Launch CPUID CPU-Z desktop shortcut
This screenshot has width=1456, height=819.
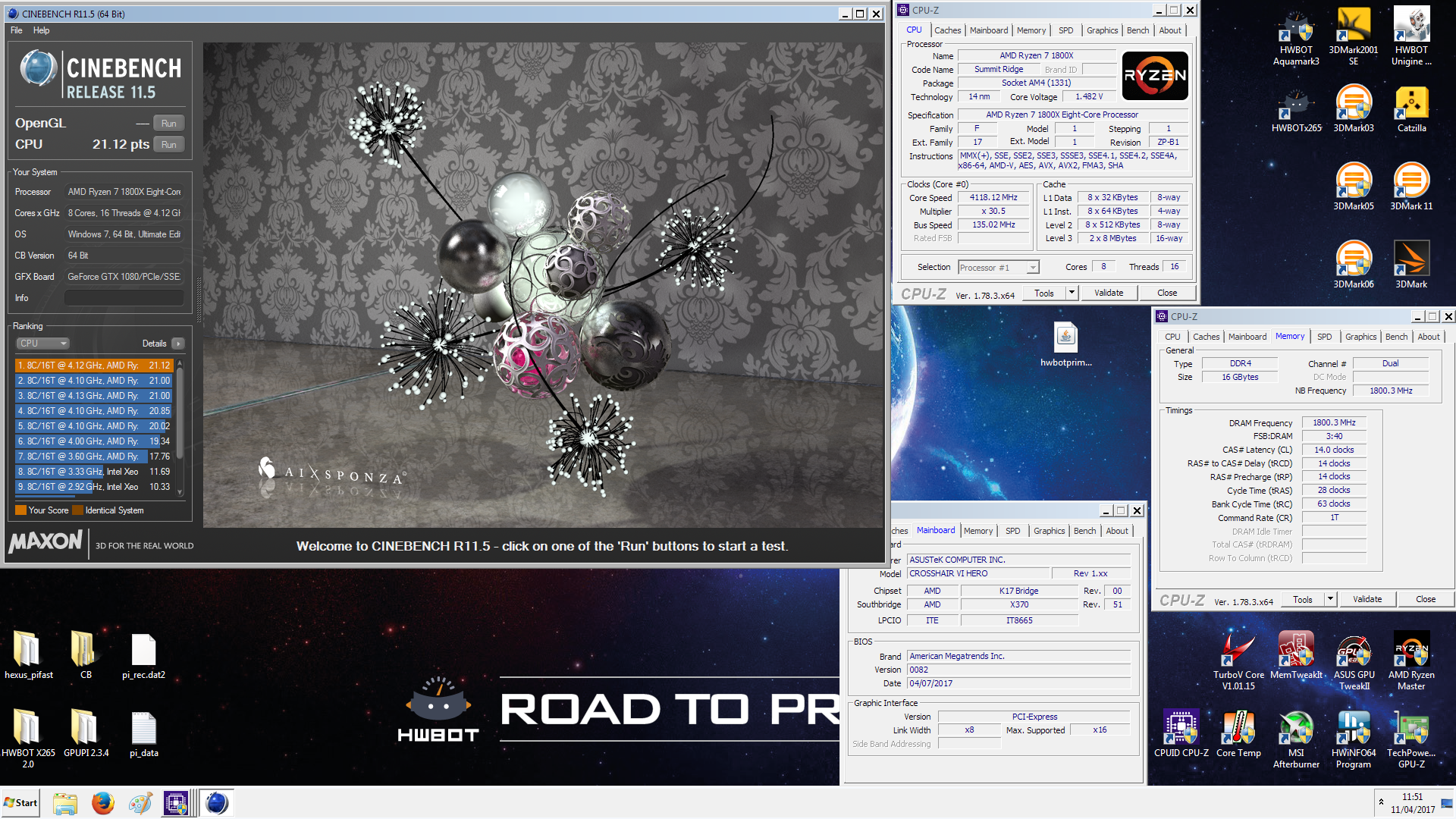[1181, 734]
